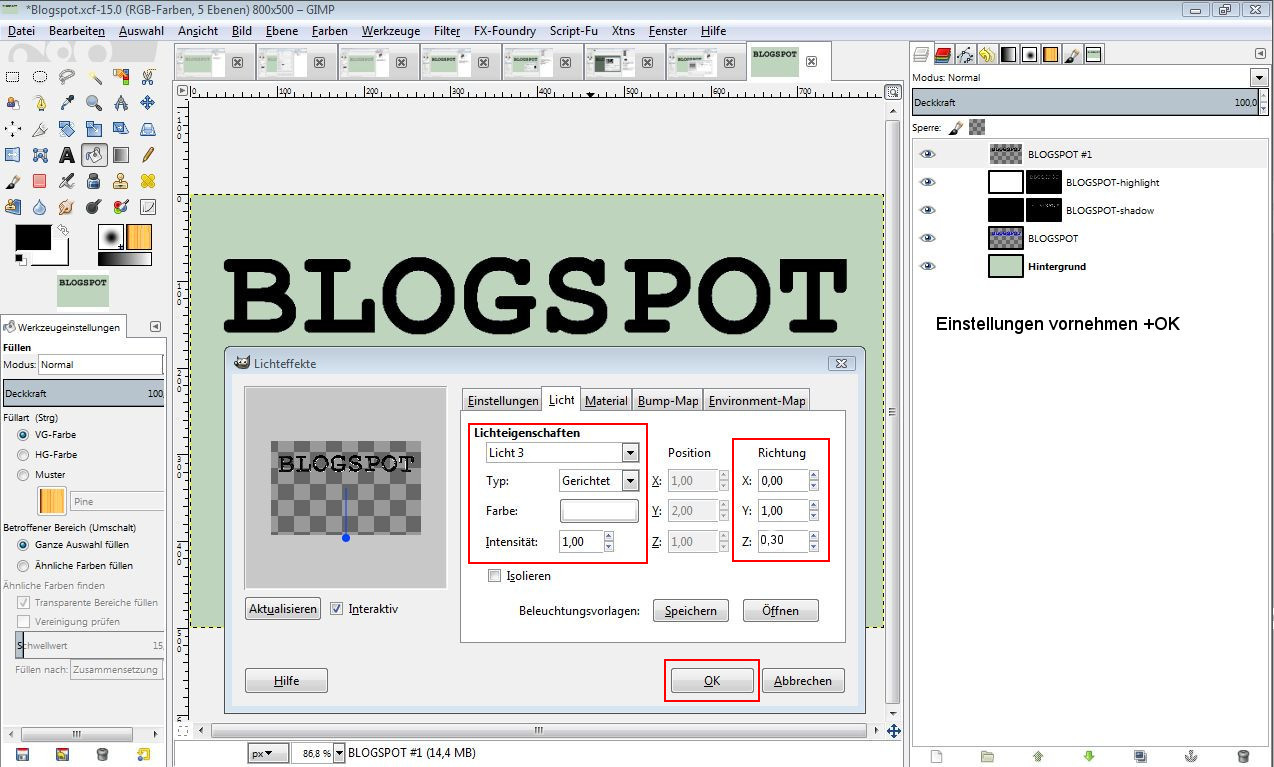The height and width of the screenshot is (767, 1274).
Task: Click the Aktualisieren preview button
Action: coord(283,608)
